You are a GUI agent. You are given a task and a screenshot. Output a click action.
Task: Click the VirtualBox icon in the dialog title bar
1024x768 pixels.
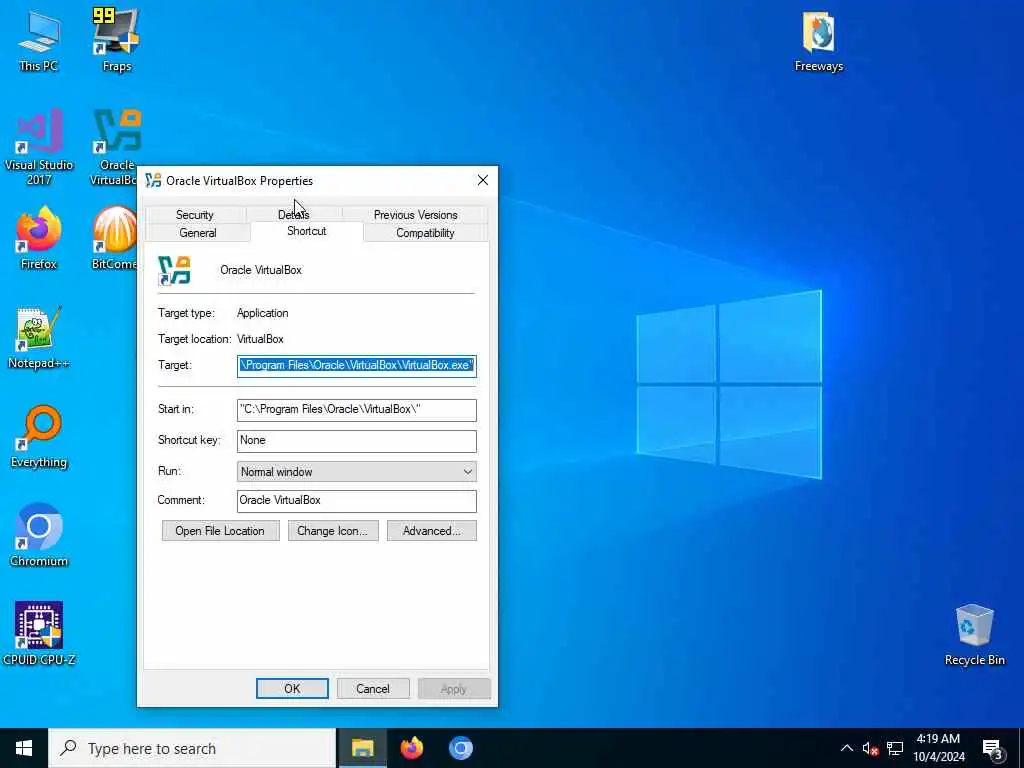tap(153, 180)
